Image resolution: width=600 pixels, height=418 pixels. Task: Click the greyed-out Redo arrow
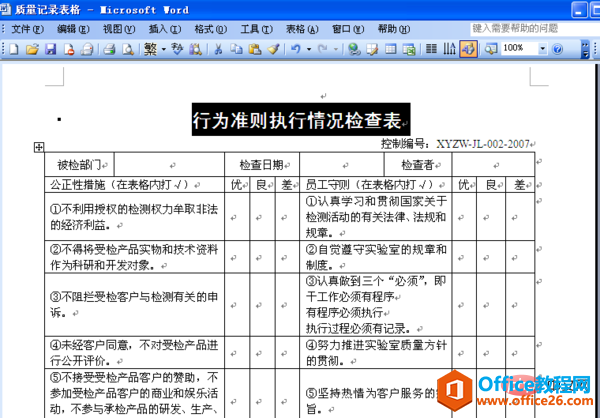coord(323,49)
